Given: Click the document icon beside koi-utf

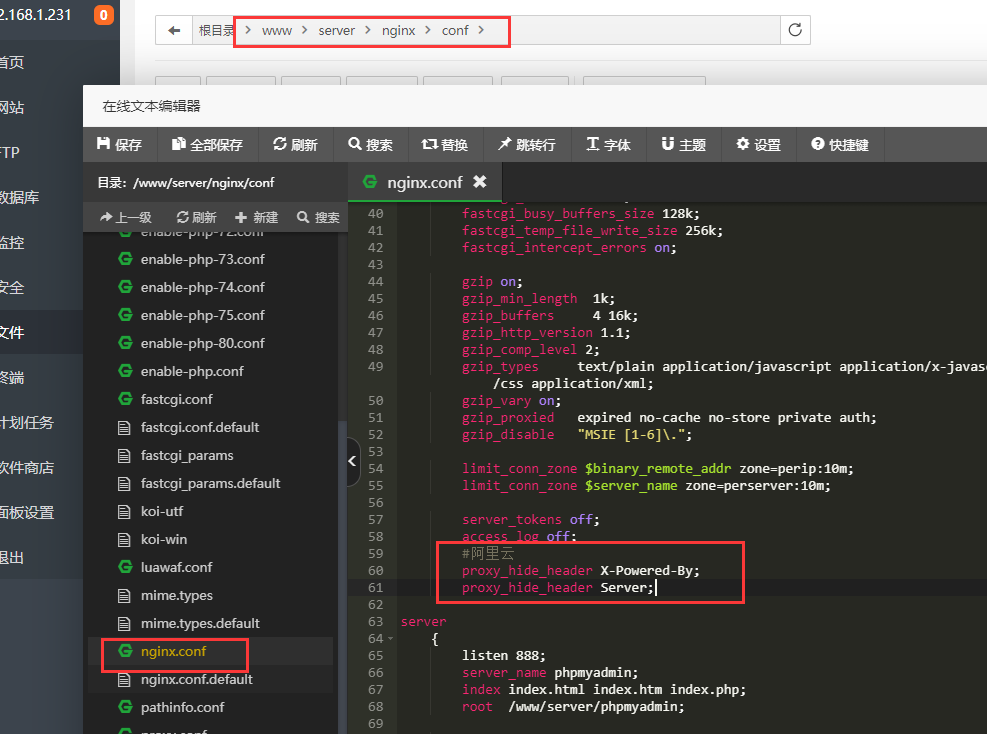Looking at the screenshot, I should (x=124, y=511).
